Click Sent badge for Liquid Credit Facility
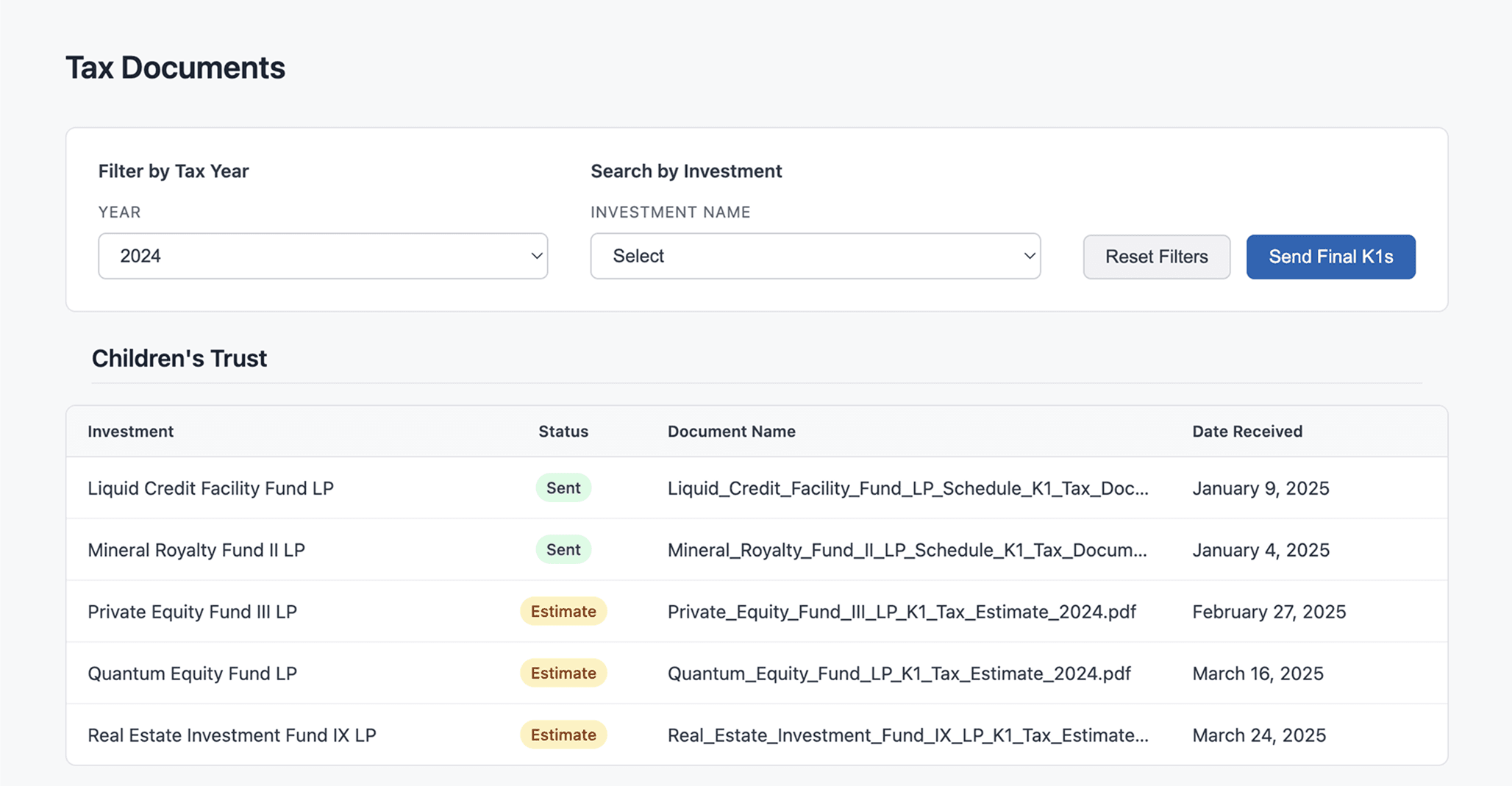 click(x=563, y=487)
